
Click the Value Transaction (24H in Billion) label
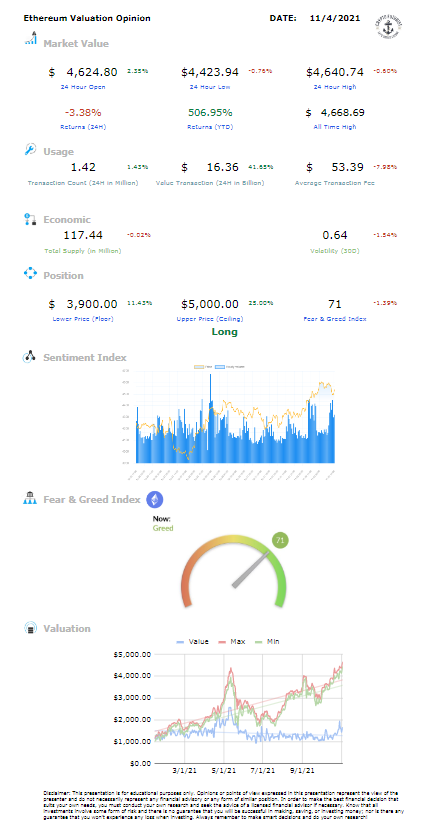pyautogui.click(x=210, y=183)
